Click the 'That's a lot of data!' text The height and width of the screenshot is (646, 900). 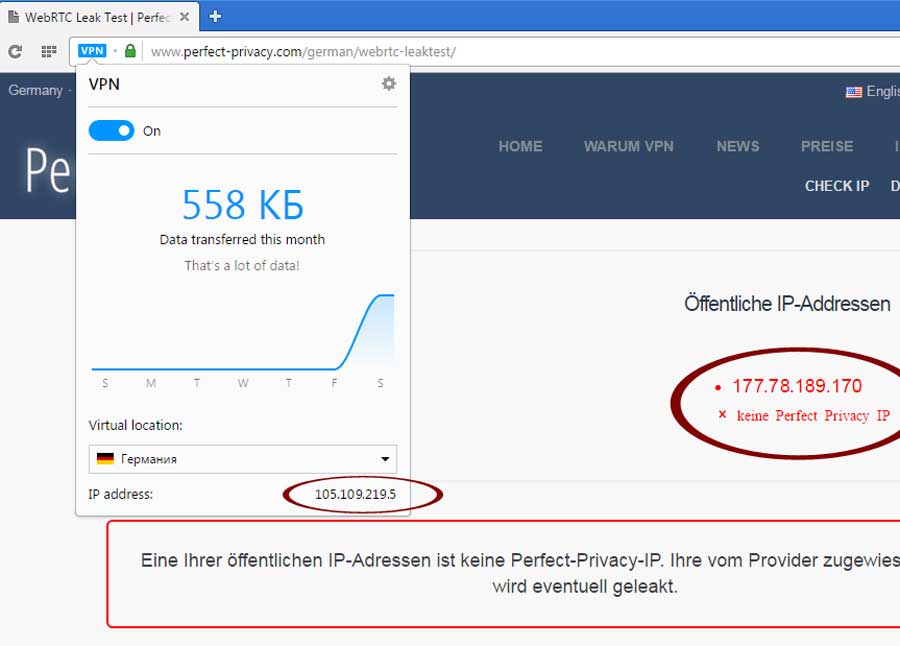click(242, 265)
